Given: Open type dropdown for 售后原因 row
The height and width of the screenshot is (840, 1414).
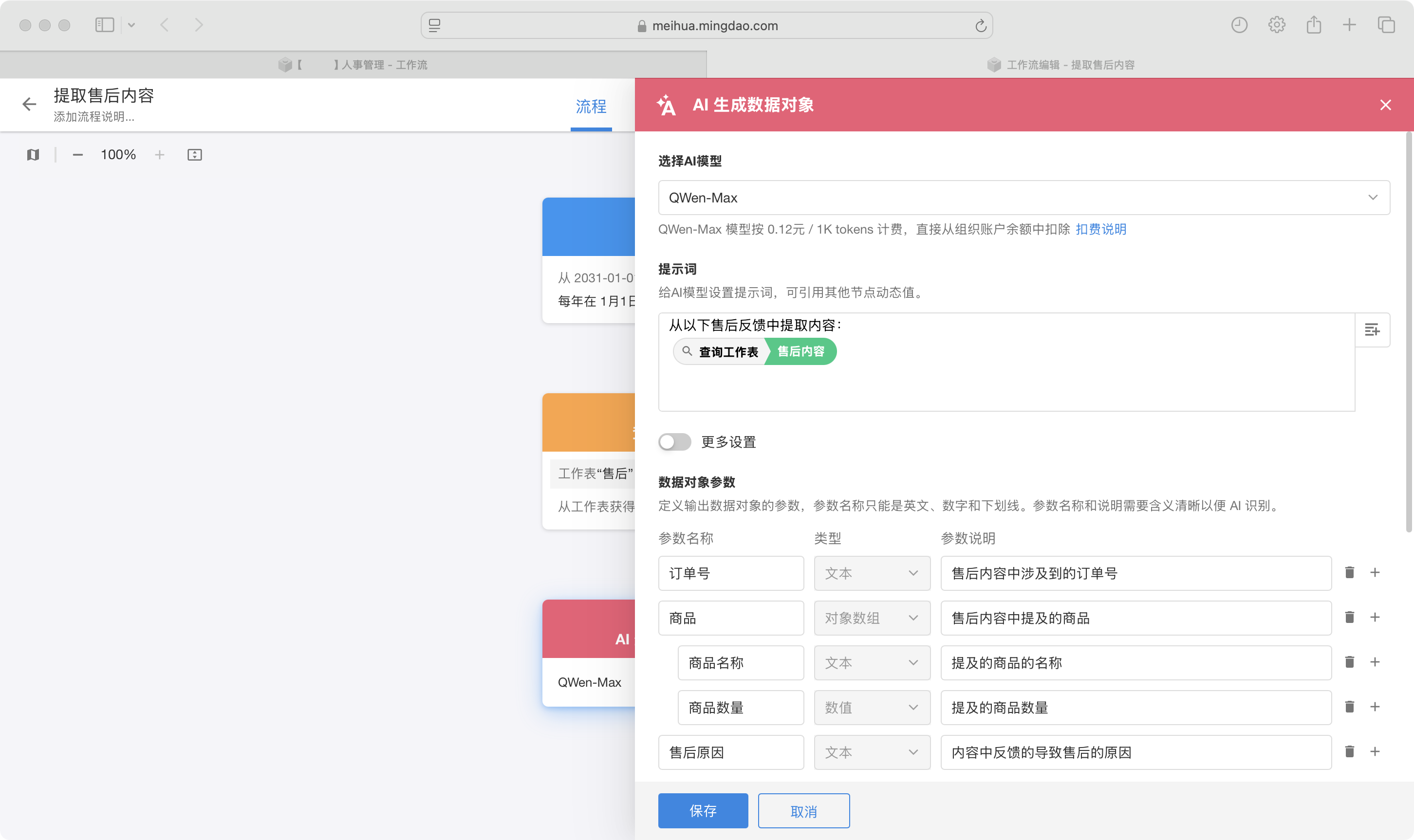Looking at the screenshot, I should 872,752.
